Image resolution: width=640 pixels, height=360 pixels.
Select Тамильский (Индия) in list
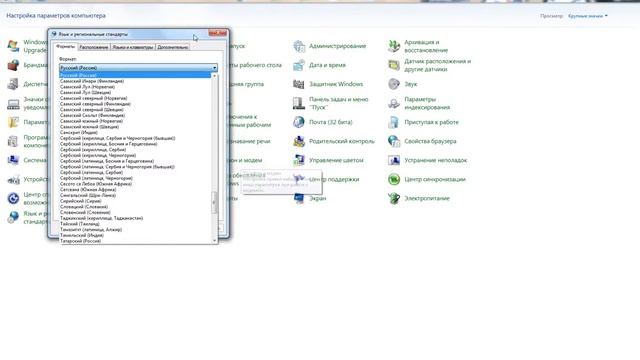(135, 236)
